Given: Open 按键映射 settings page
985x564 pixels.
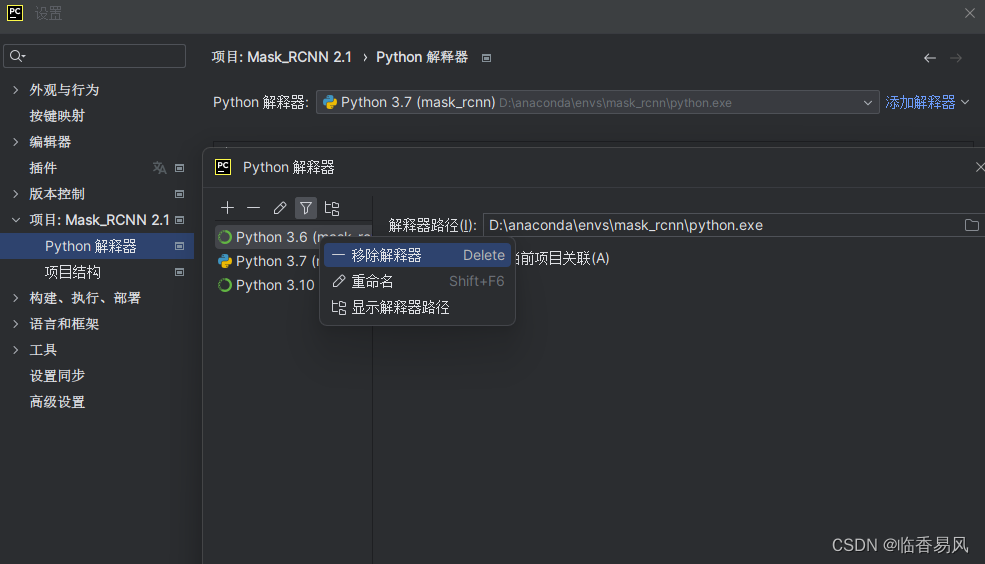Looking at the screenshot, I should (57, 116).
